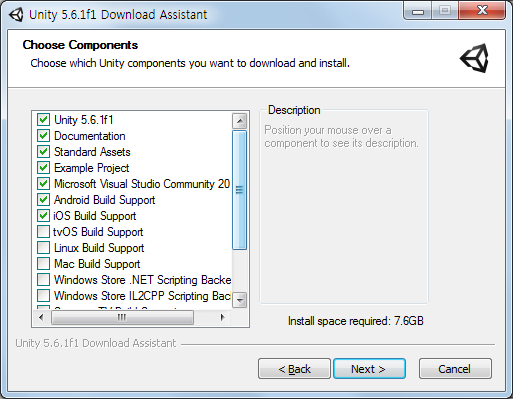Check Windows Store IL2CPP Scripting Backend
The height and width of the screenshot is (399, 513).
[43, 295]
